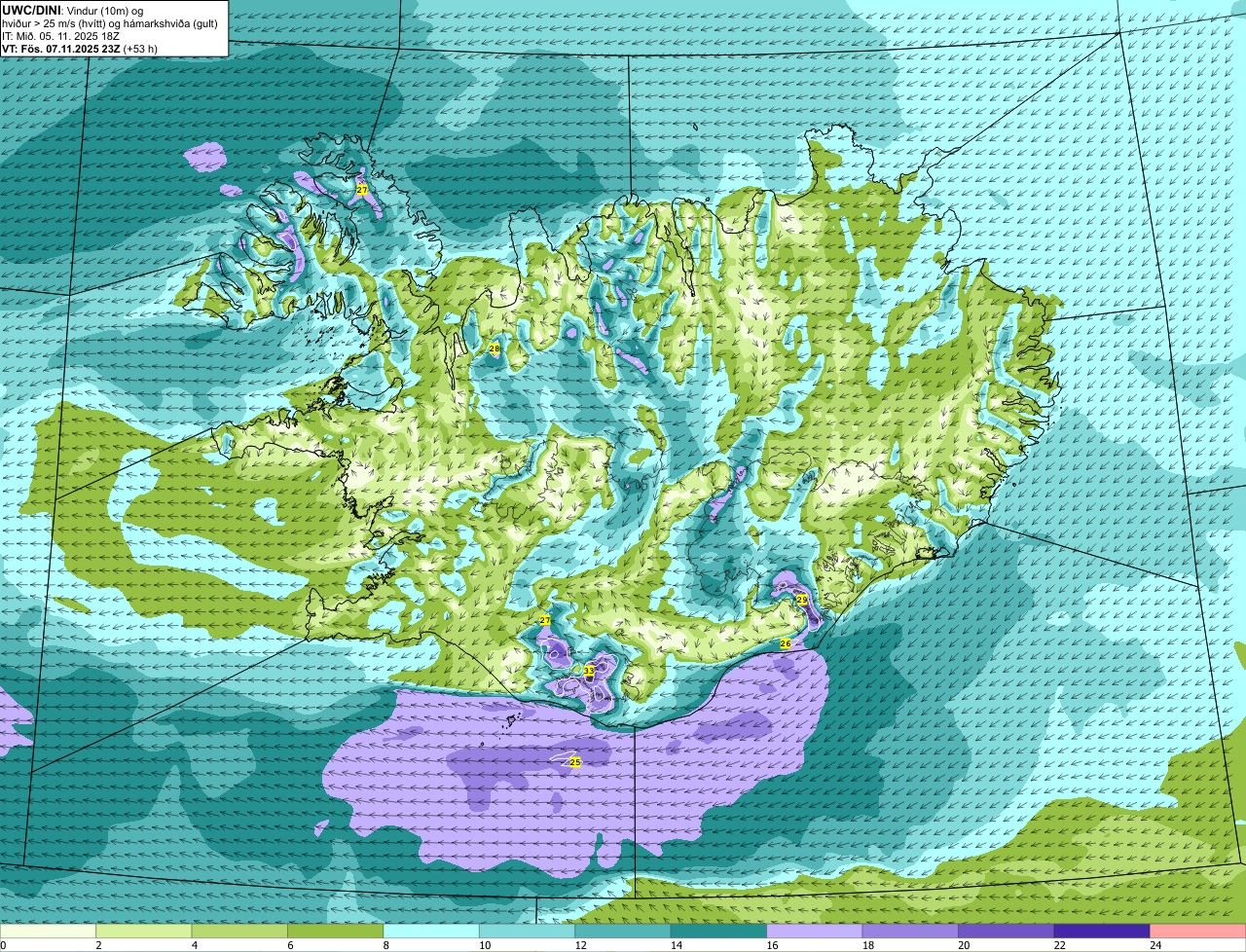Screen dimensions: 1246x952
Task: Select the 'VT: Fös. 07.11.2025 23Z (+53 h)' line
Action: pos(80,48)
